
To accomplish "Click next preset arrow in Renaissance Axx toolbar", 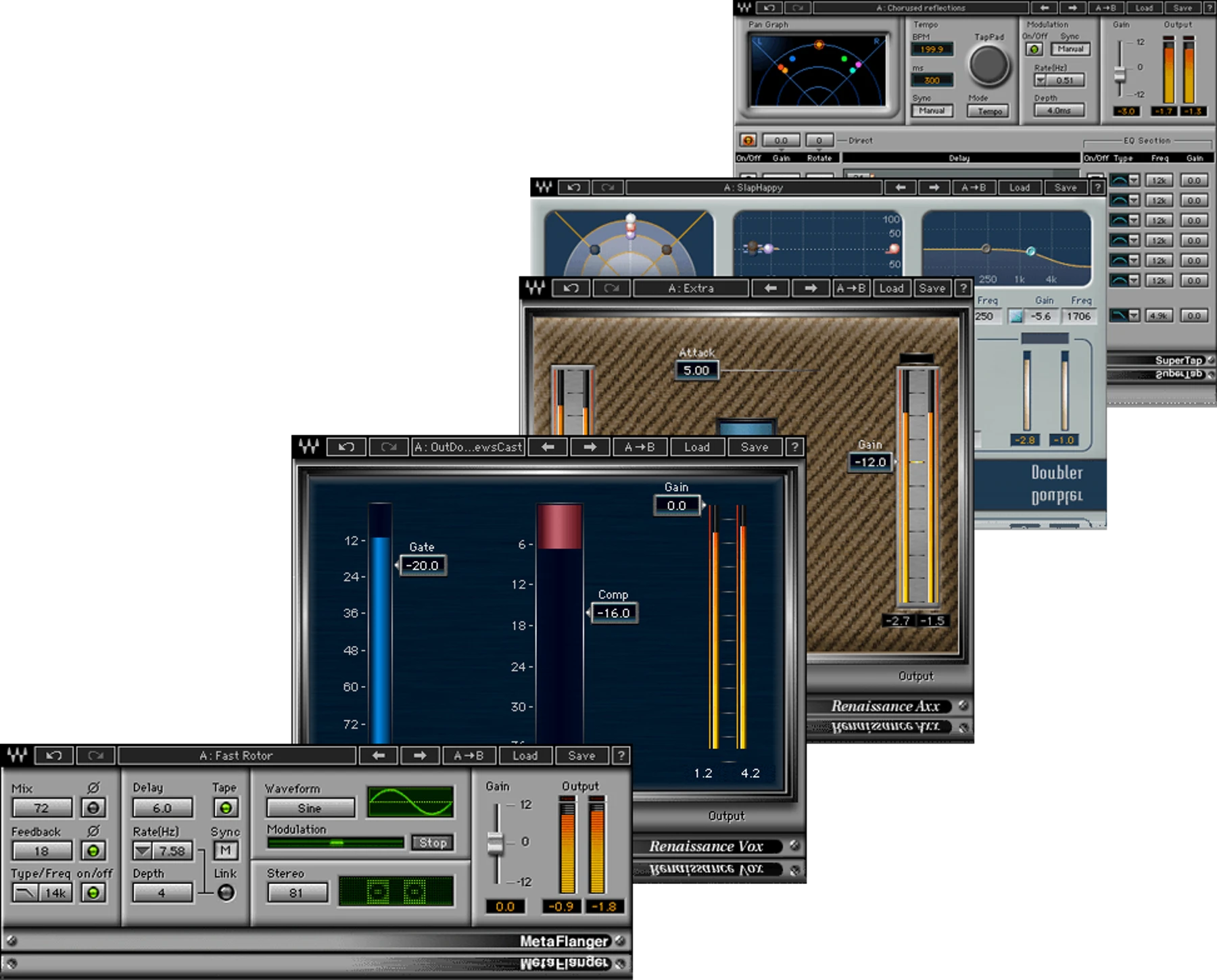I will tap(811, 288).
